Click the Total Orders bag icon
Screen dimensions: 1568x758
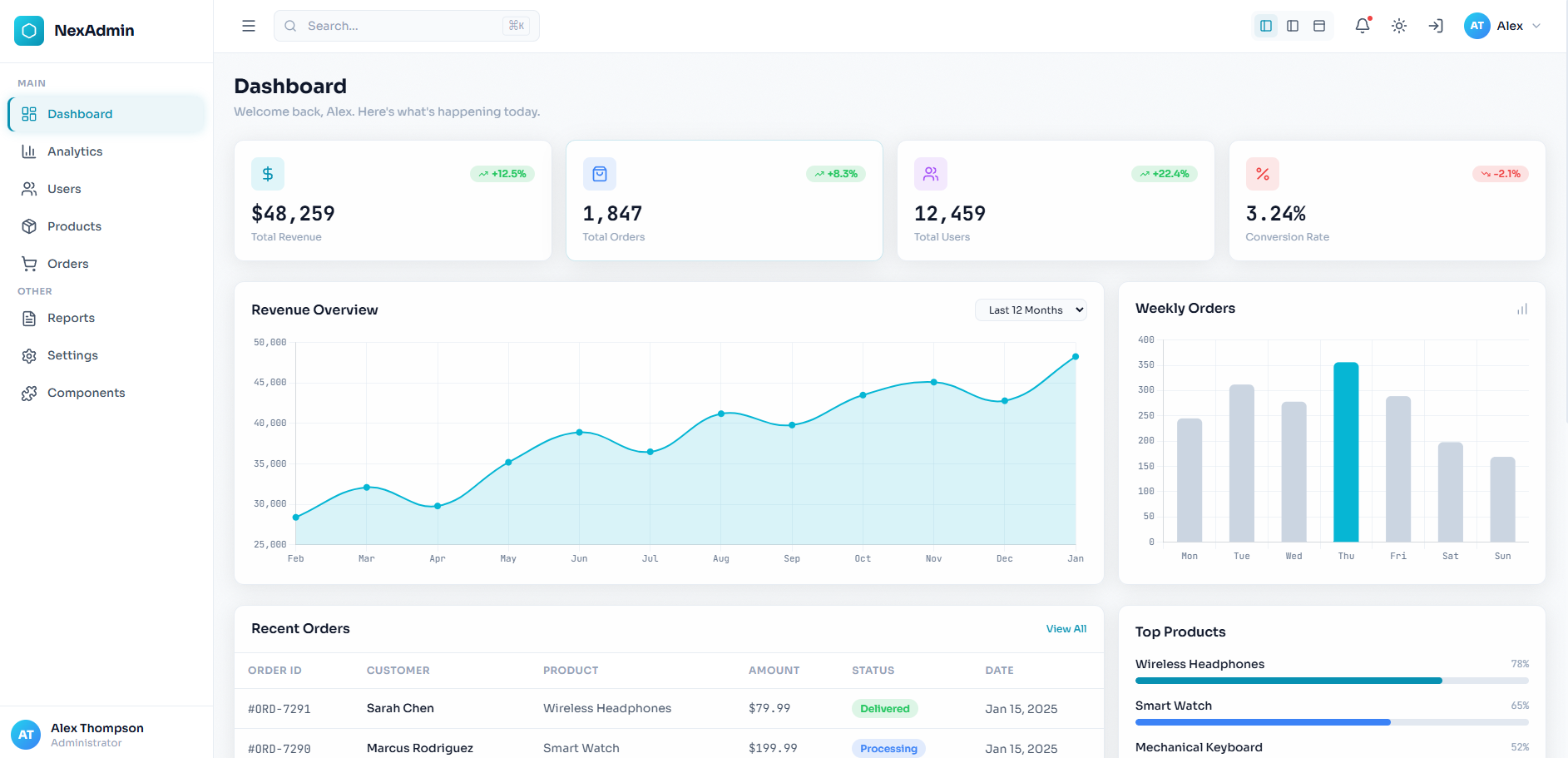pos(599,174)
